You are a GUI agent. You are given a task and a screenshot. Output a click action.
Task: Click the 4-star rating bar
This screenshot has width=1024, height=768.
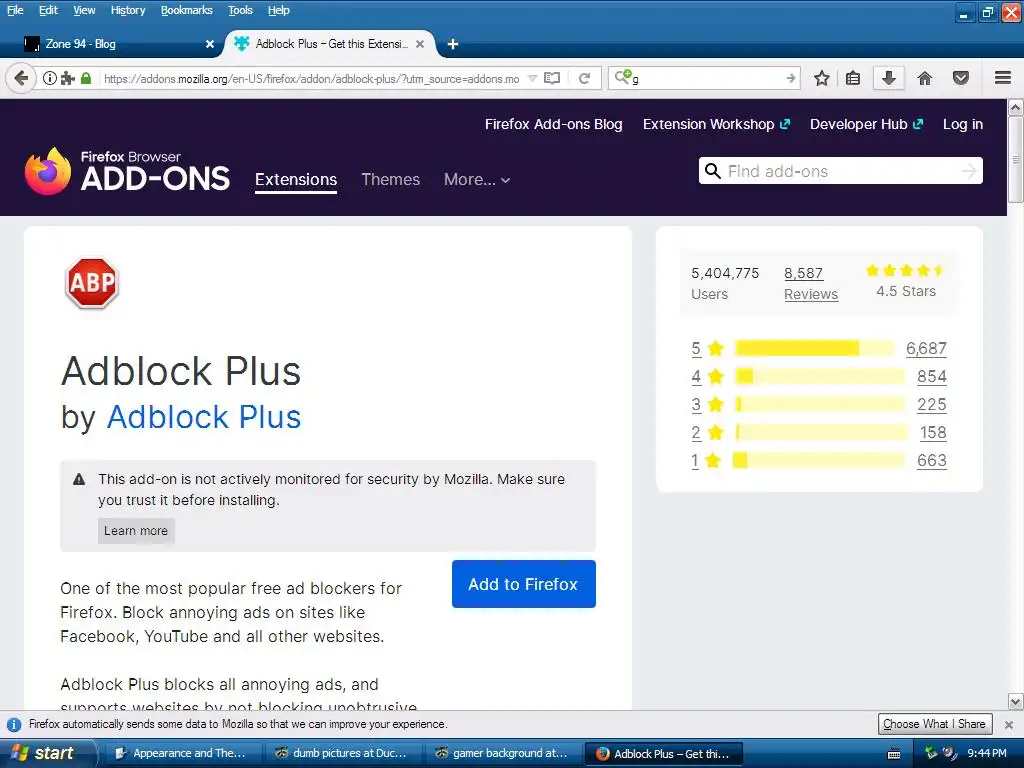point(820,376)
